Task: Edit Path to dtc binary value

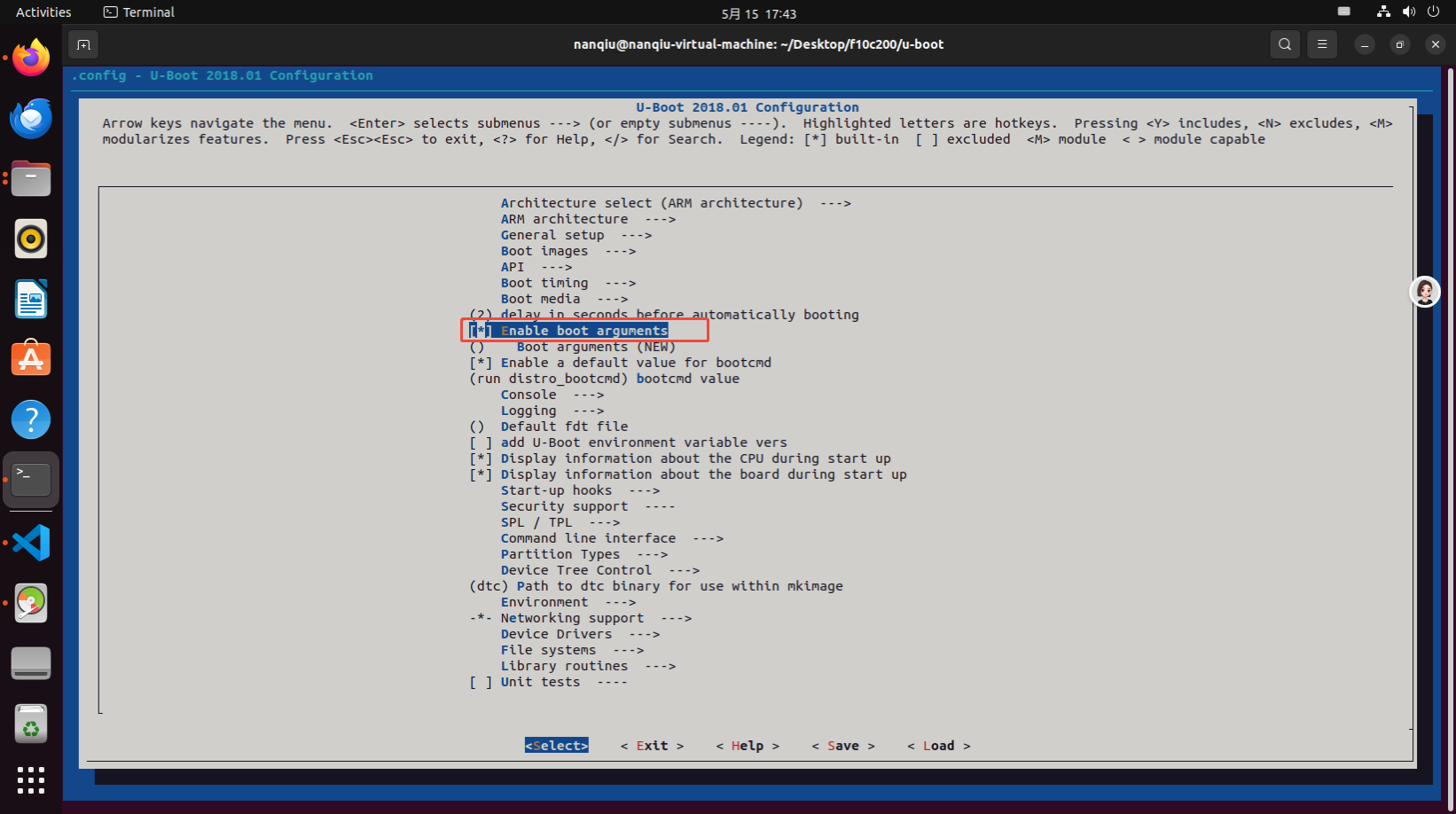Action: [x=656, y=586]
